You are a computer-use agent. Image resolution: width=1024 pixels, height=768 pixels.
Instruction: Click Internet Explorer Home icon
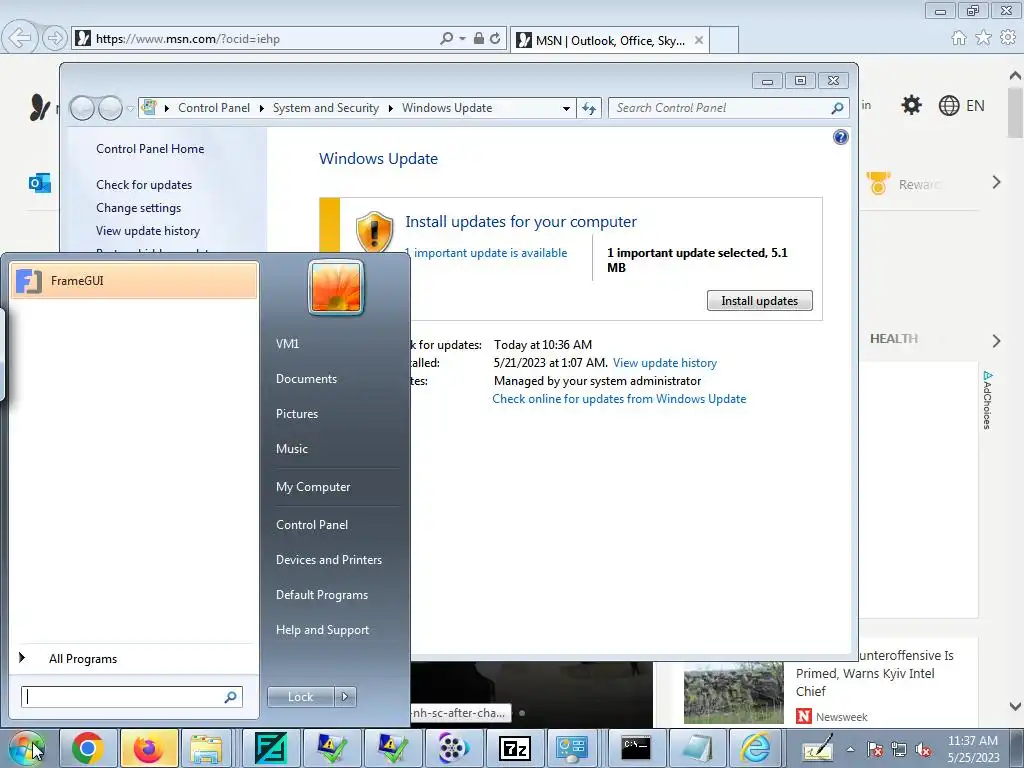click(959, 38)
